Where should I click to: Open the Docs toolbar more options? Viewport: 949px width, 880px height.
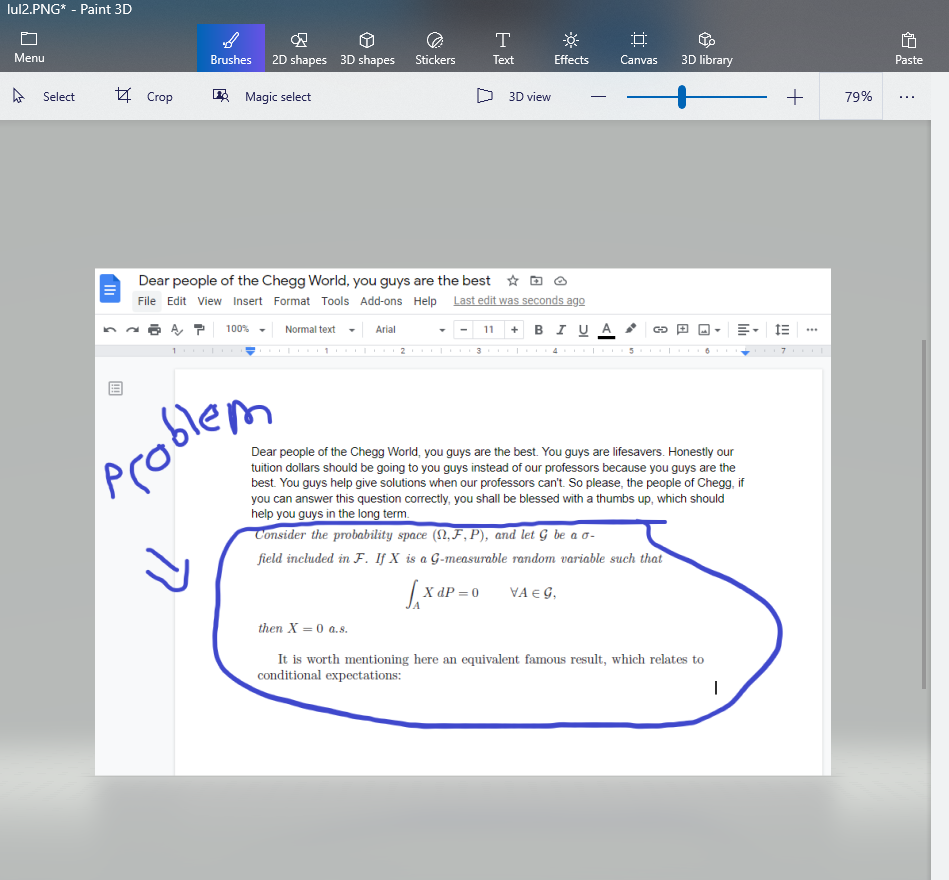(x=812, y=330)
